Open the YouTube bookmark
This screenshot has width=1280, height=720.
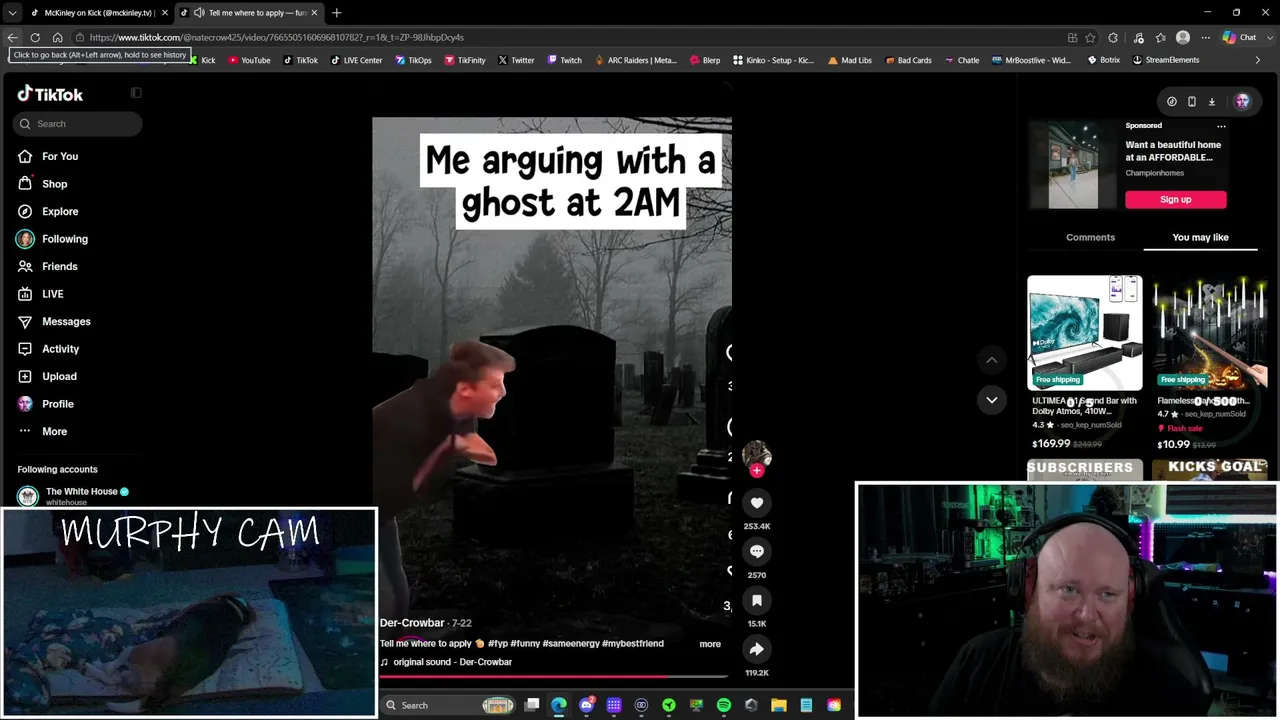[249, 60]
